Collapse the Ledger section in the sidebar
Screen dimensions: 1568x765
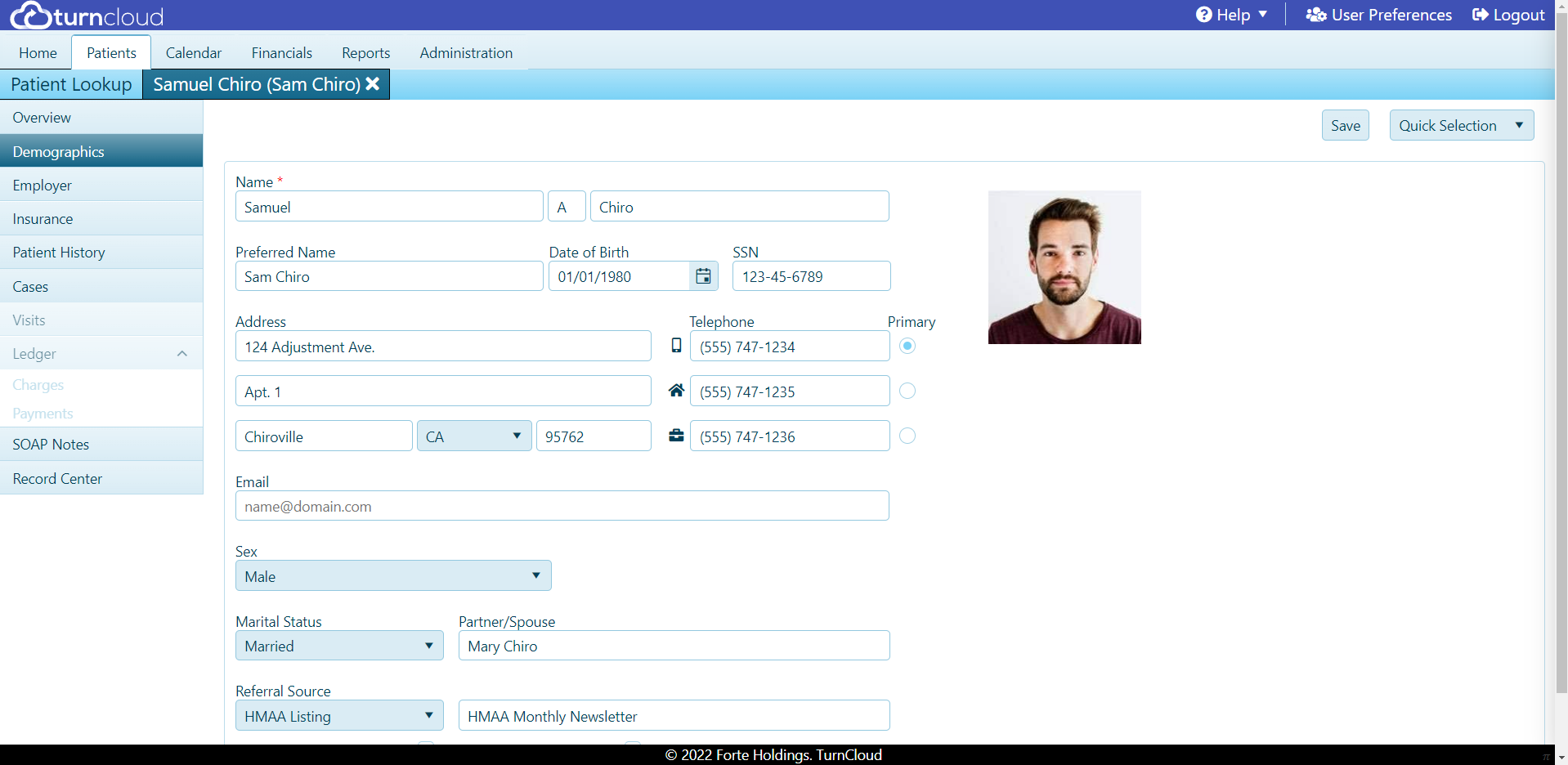tap(181, 353)
